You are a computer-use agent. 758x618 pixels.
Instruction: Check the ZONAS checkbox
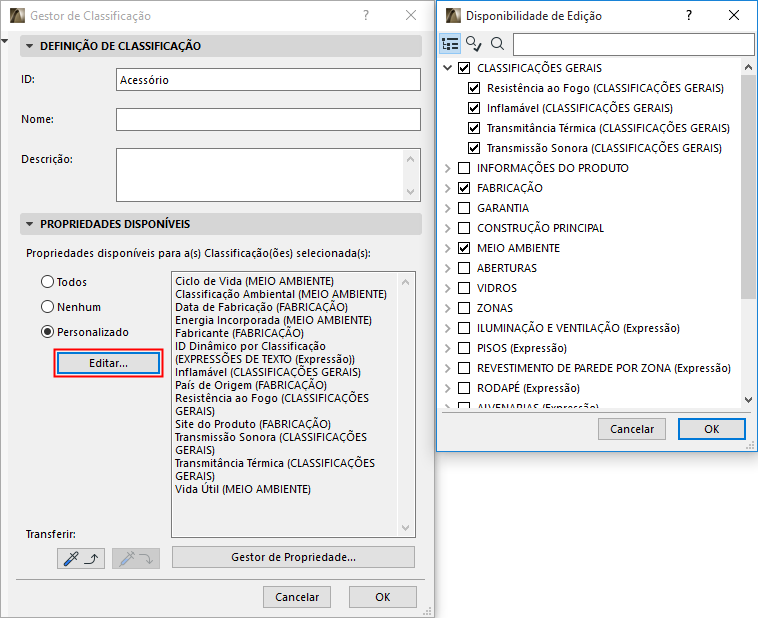pos(464,308)
